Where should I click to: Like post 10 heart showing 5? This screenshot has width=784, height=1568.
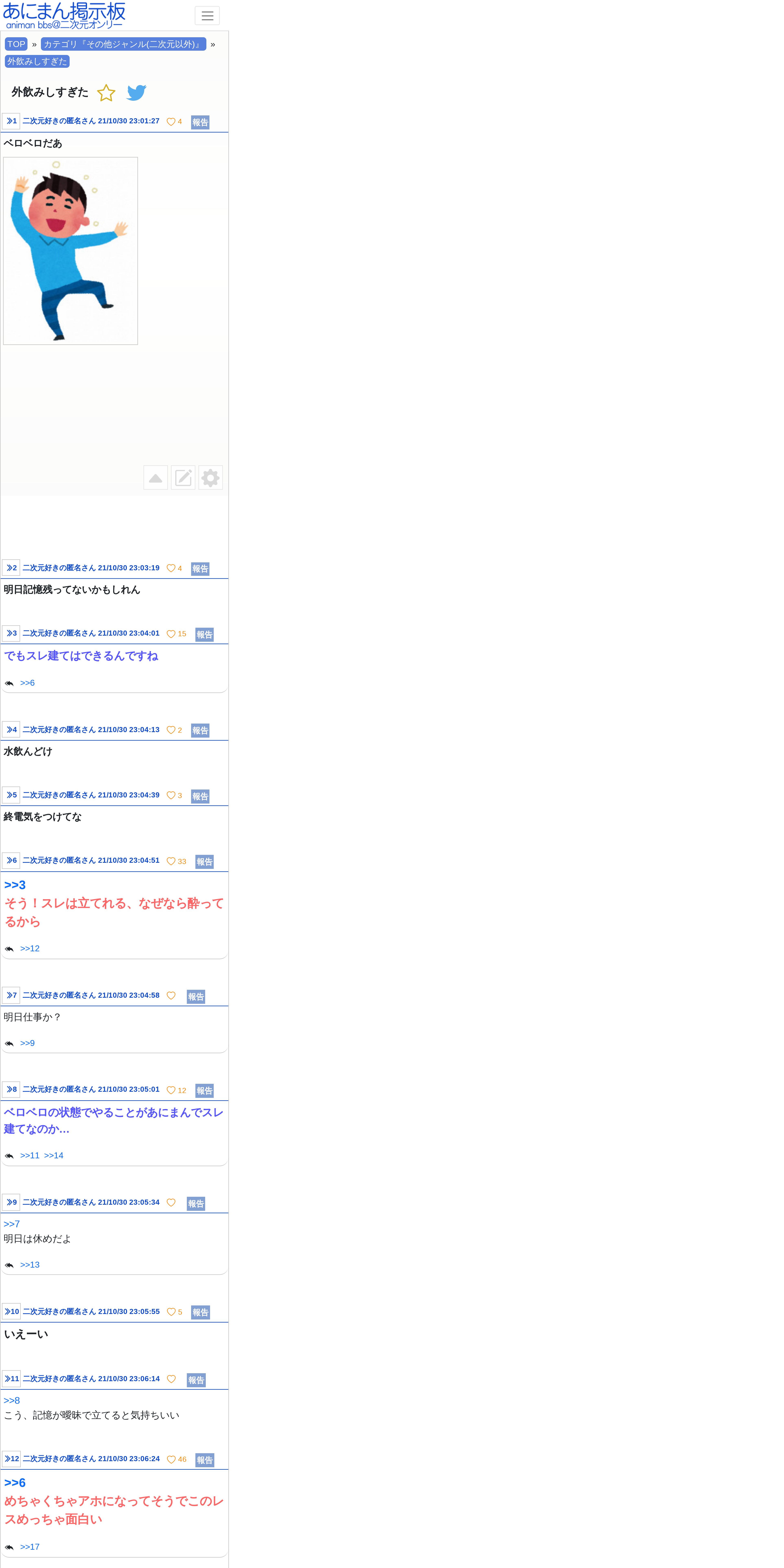(x=171, y=1312)
